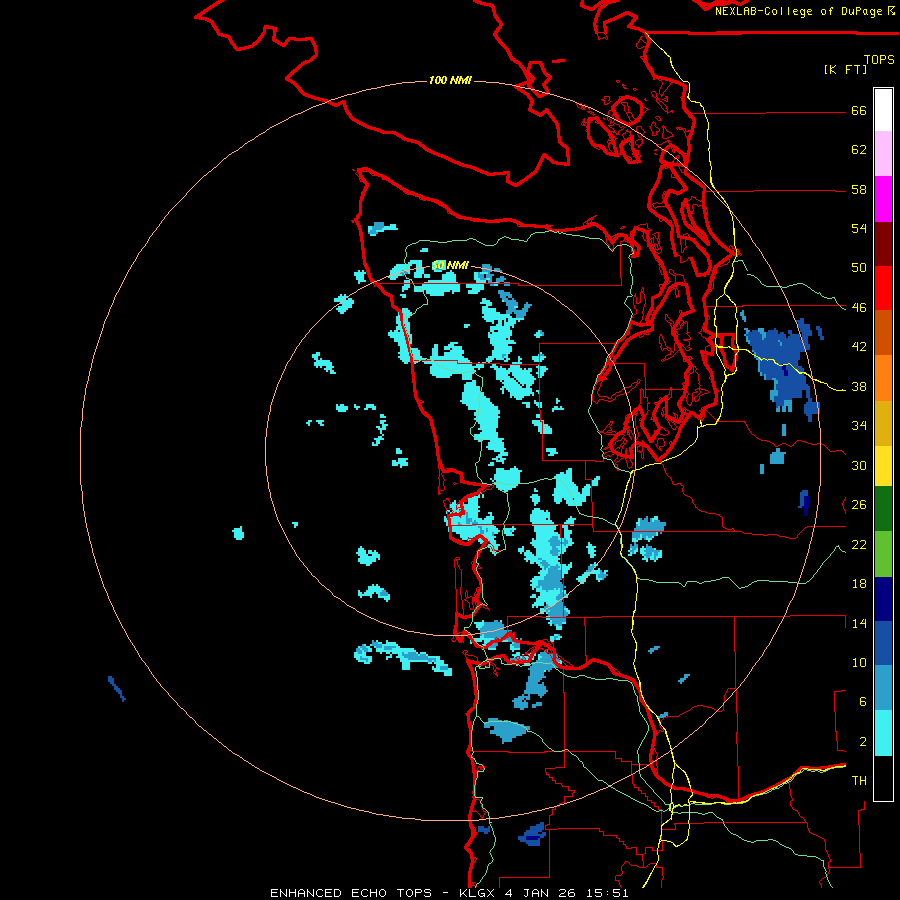Click the legend value 42
This screenshot has width=900, height=900.
click(x=859, y=347)
